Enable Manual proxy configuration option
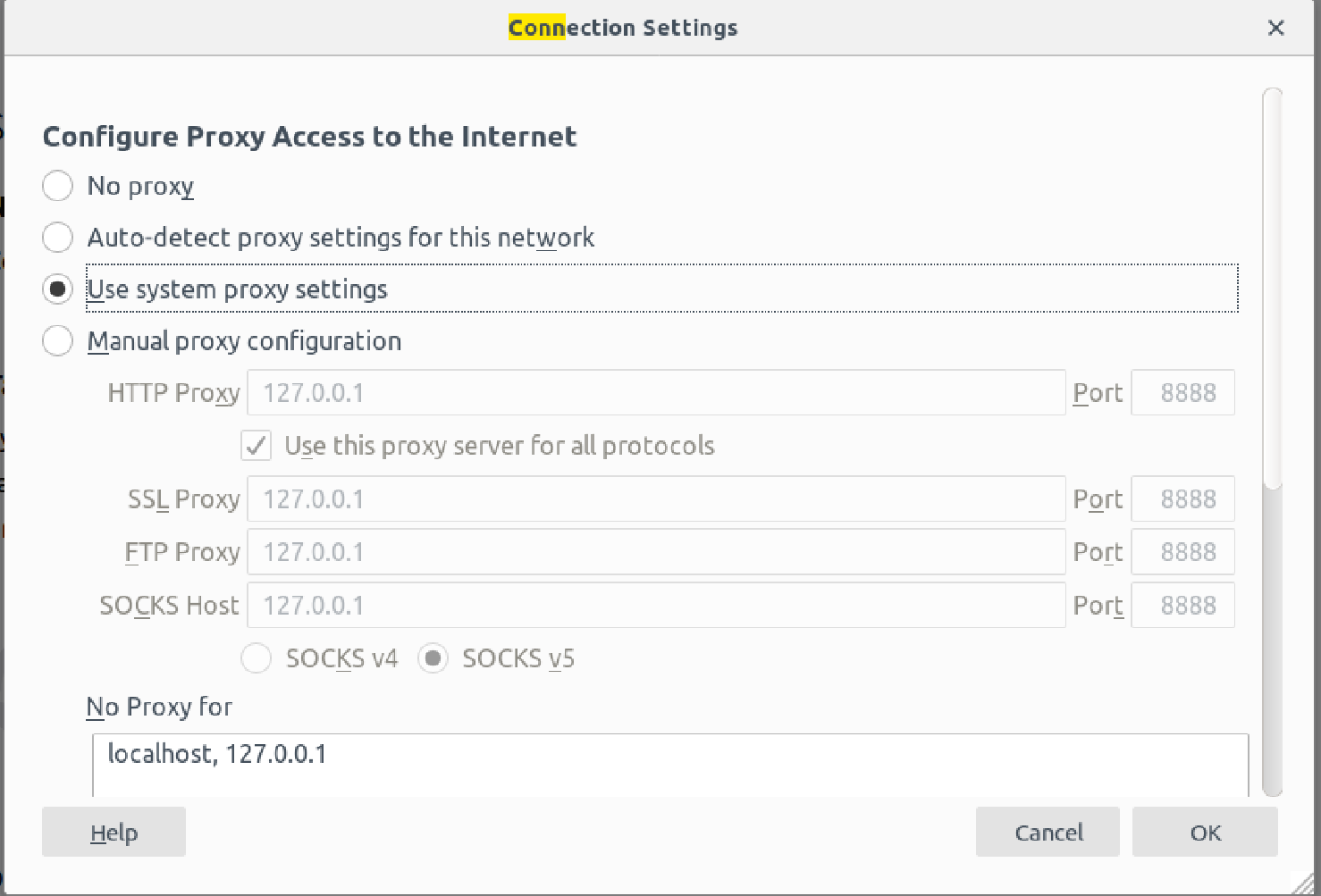The width and height of the screenshot is (1321, 896). (58, 341)
